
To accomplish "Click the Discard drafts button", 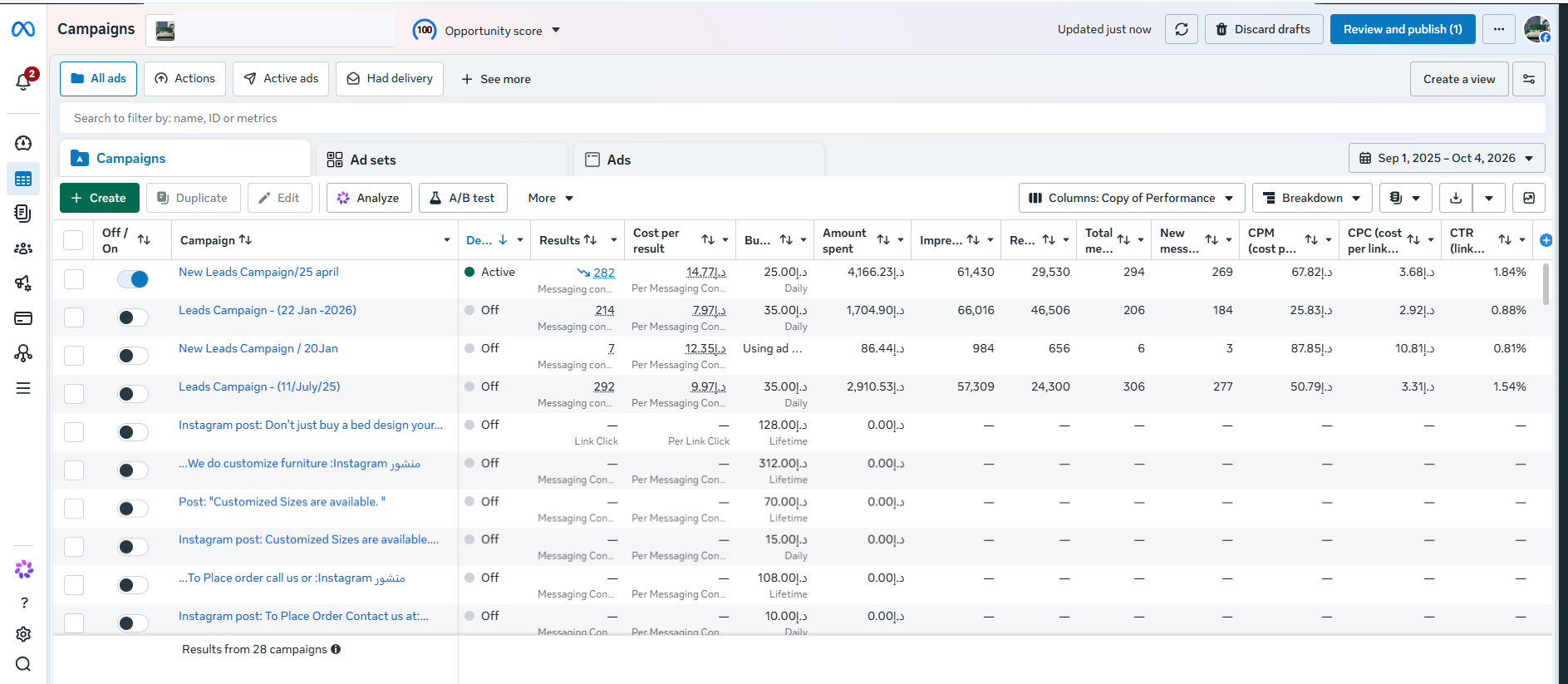I will click(x=1264, y=30).
